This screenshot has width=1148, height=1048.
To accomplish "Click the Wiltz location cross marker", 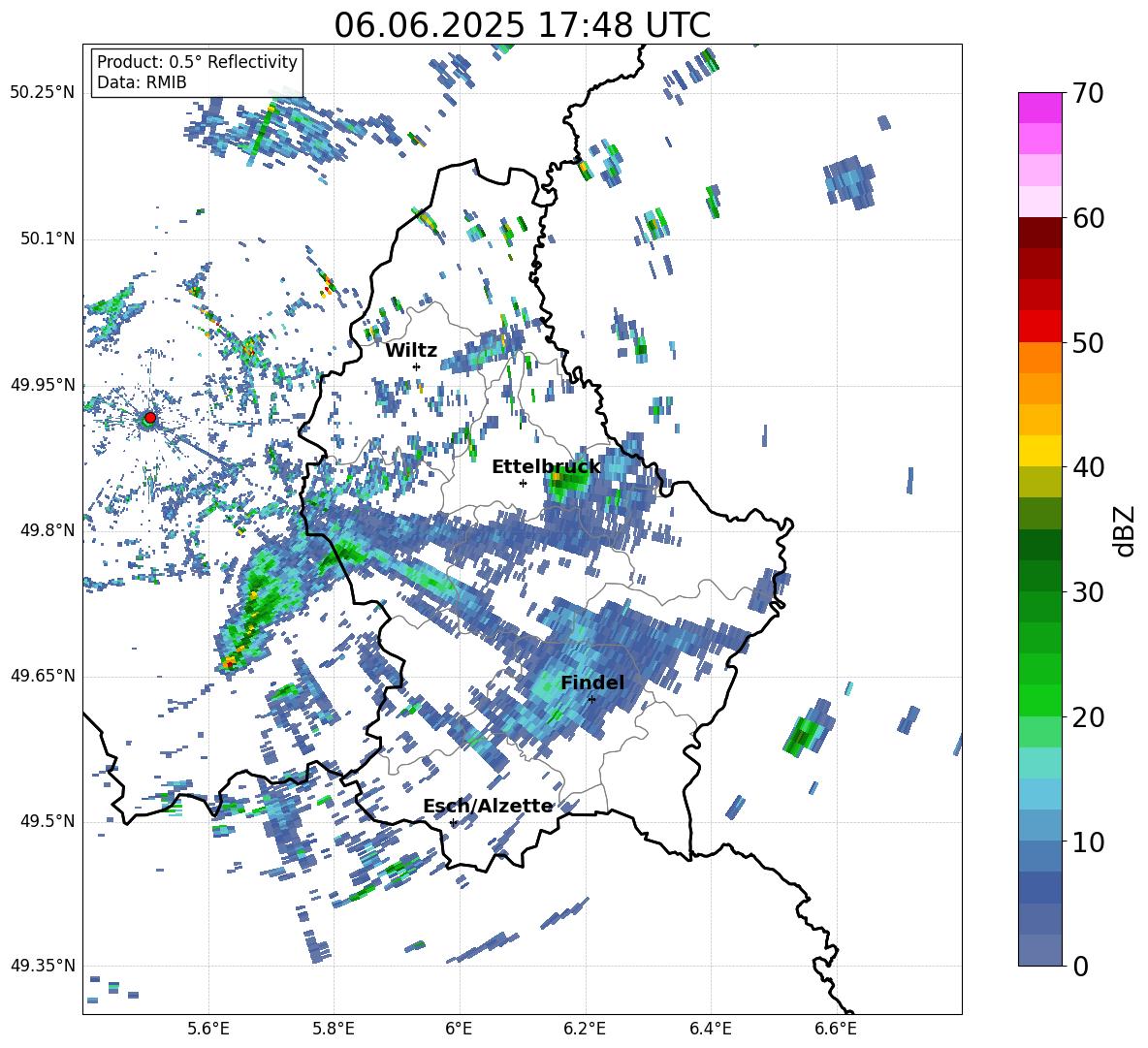I will click(x=417, y=366).
